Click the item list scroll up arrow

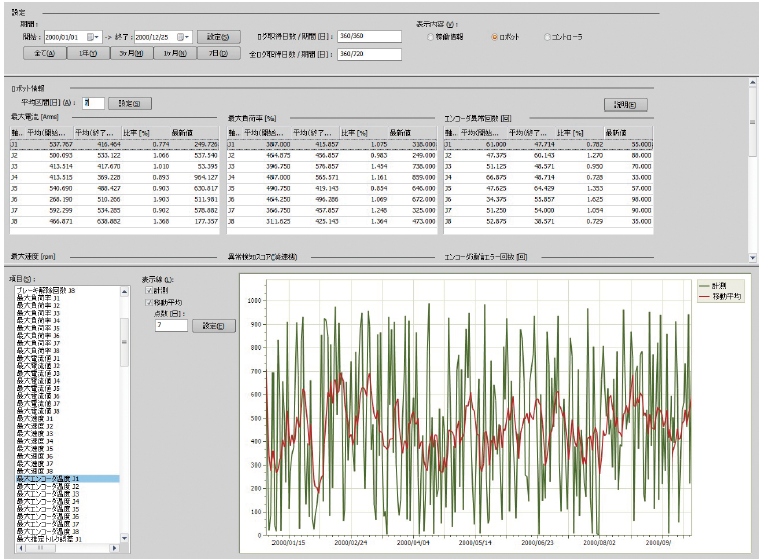[124, 293]
